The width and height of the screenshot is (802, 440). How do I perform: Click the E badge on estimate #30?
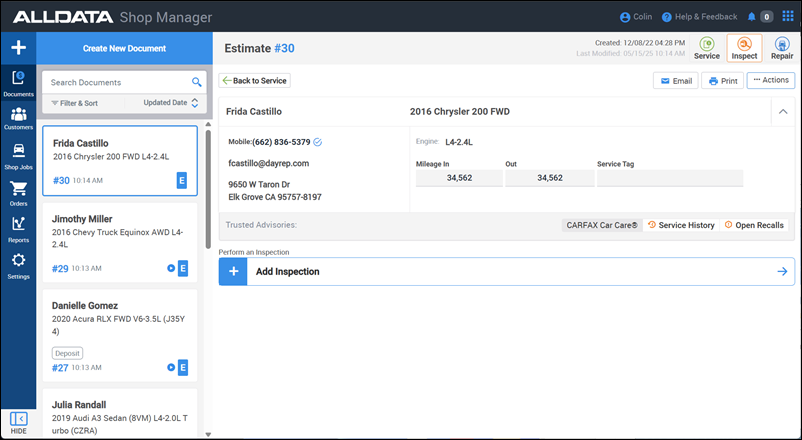pyautogui.click(x=182, y=180)
